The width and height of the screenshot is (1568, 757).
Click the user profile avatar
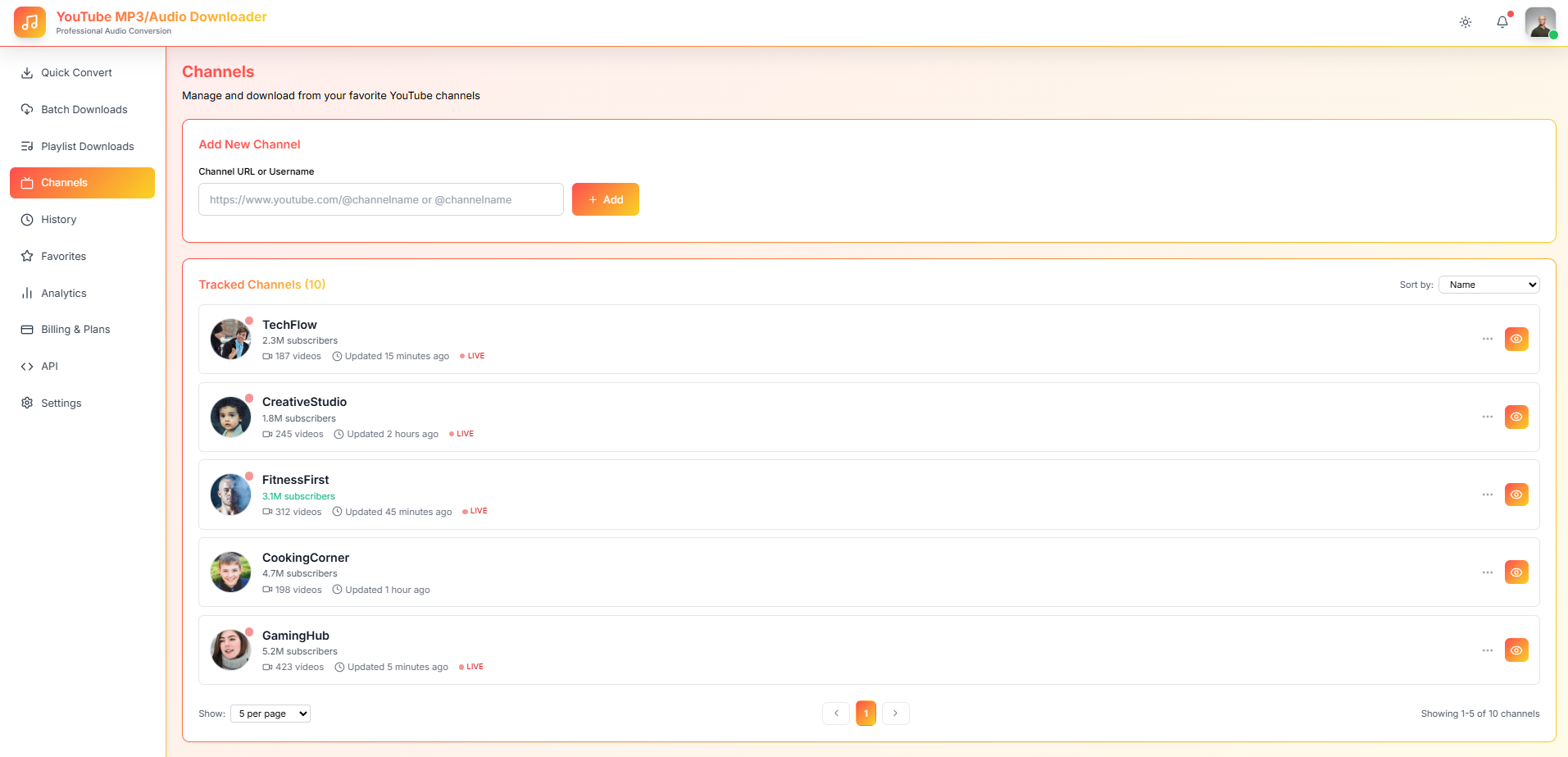pyautogui.click(x=1540, y=22)
